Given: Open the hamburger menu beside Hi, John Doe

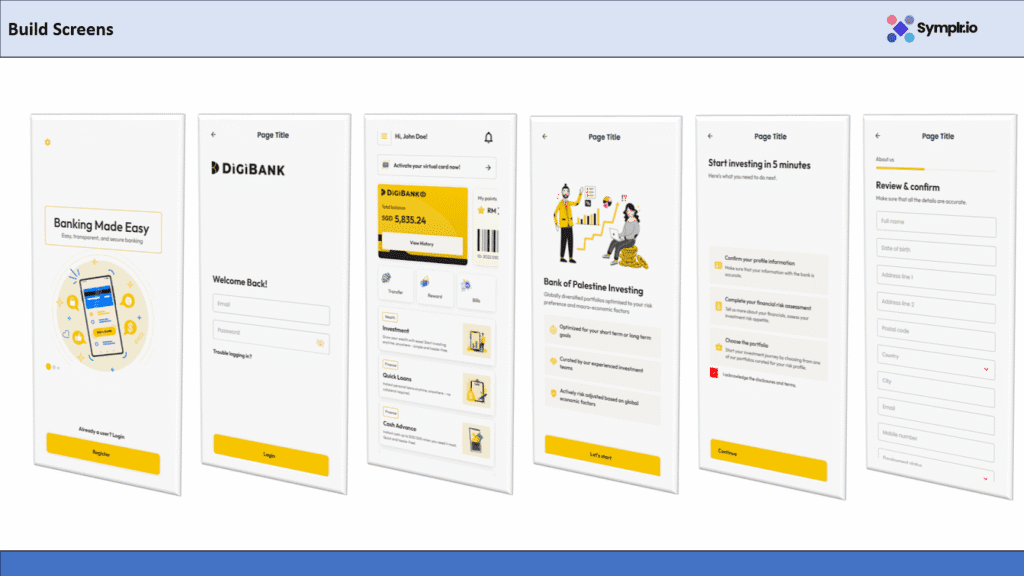Looking at the screenshot, I should 382,137.
